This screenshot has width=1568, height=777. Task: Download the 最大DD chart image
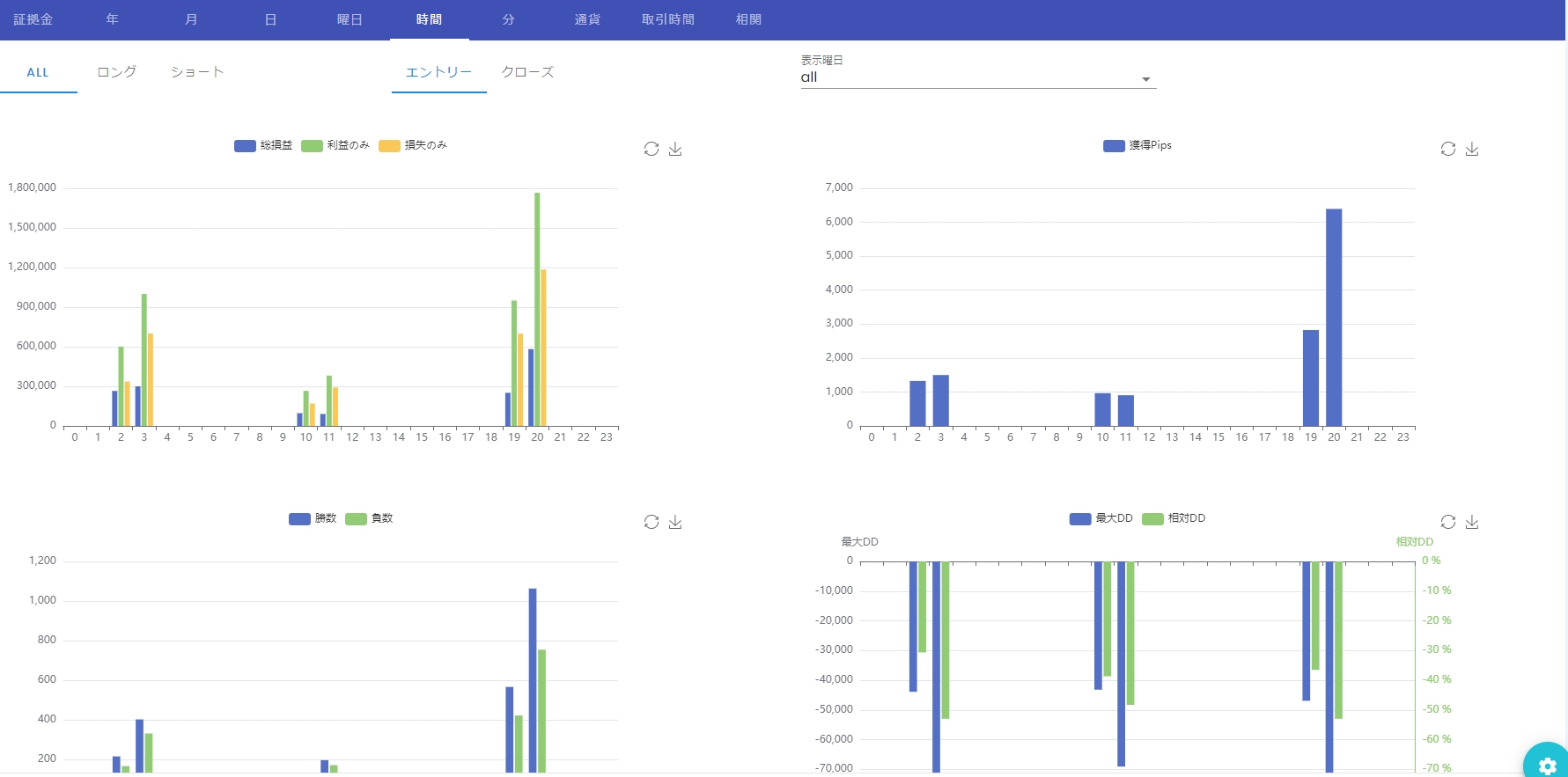(1472, 523)
